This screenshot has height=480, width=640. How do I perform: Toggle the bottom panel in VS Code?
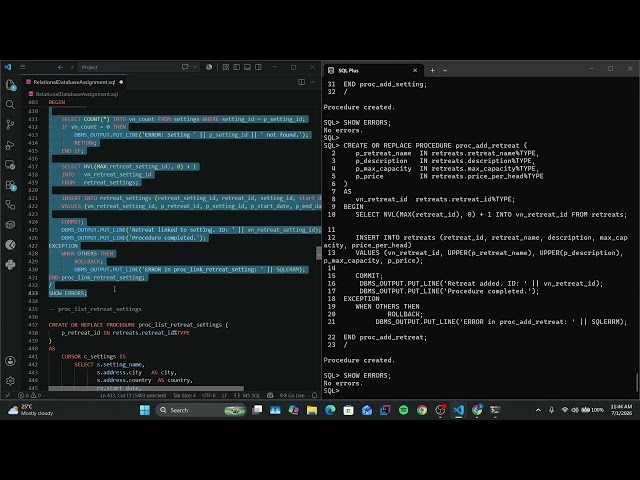[247, 67]
